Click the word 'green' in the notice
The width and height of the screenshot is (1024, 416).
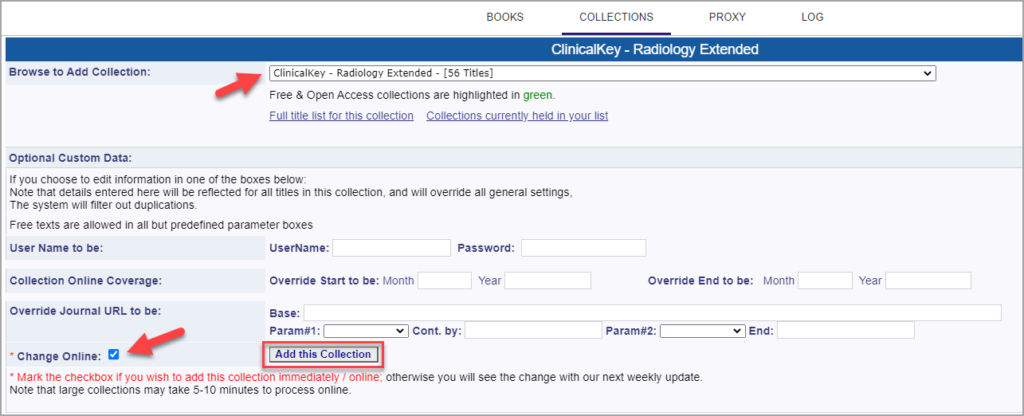(537, 95)
